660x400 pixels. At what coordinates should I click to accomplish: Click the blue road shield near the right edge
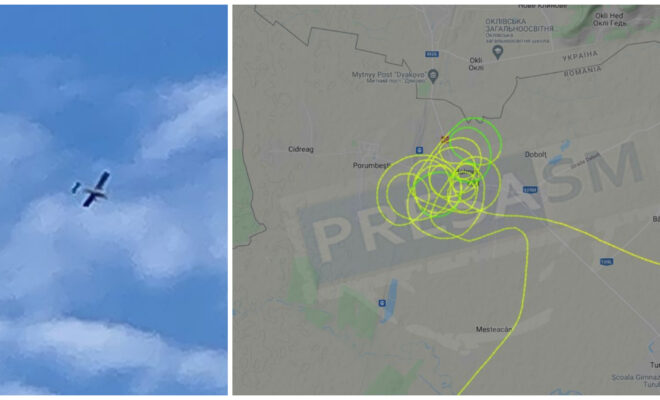click(606, 261)
